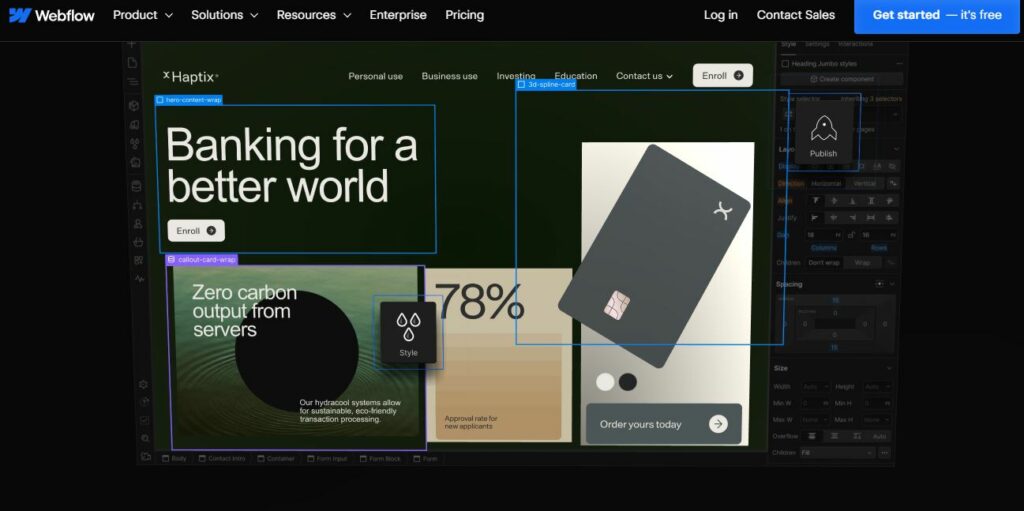Open the Components cube icon in sidebar

point(134,106)
